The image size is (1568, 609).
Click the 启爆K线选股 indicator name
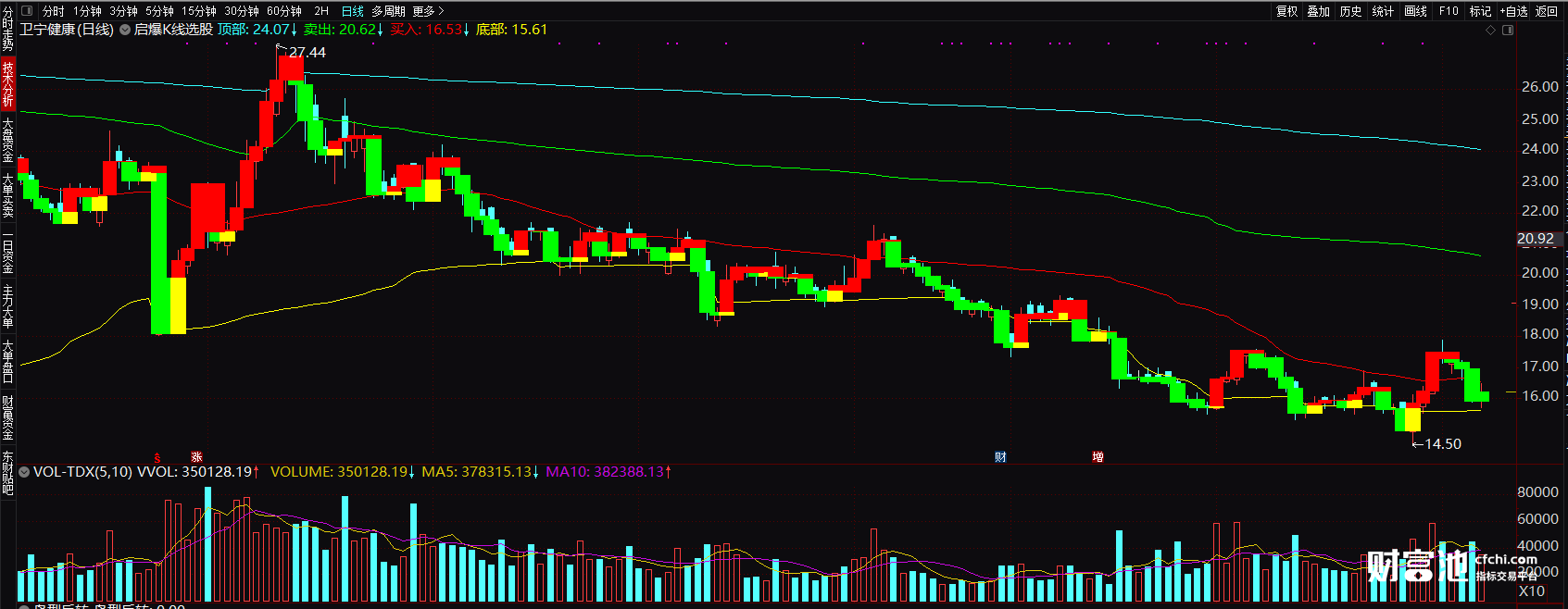(173, 30)
